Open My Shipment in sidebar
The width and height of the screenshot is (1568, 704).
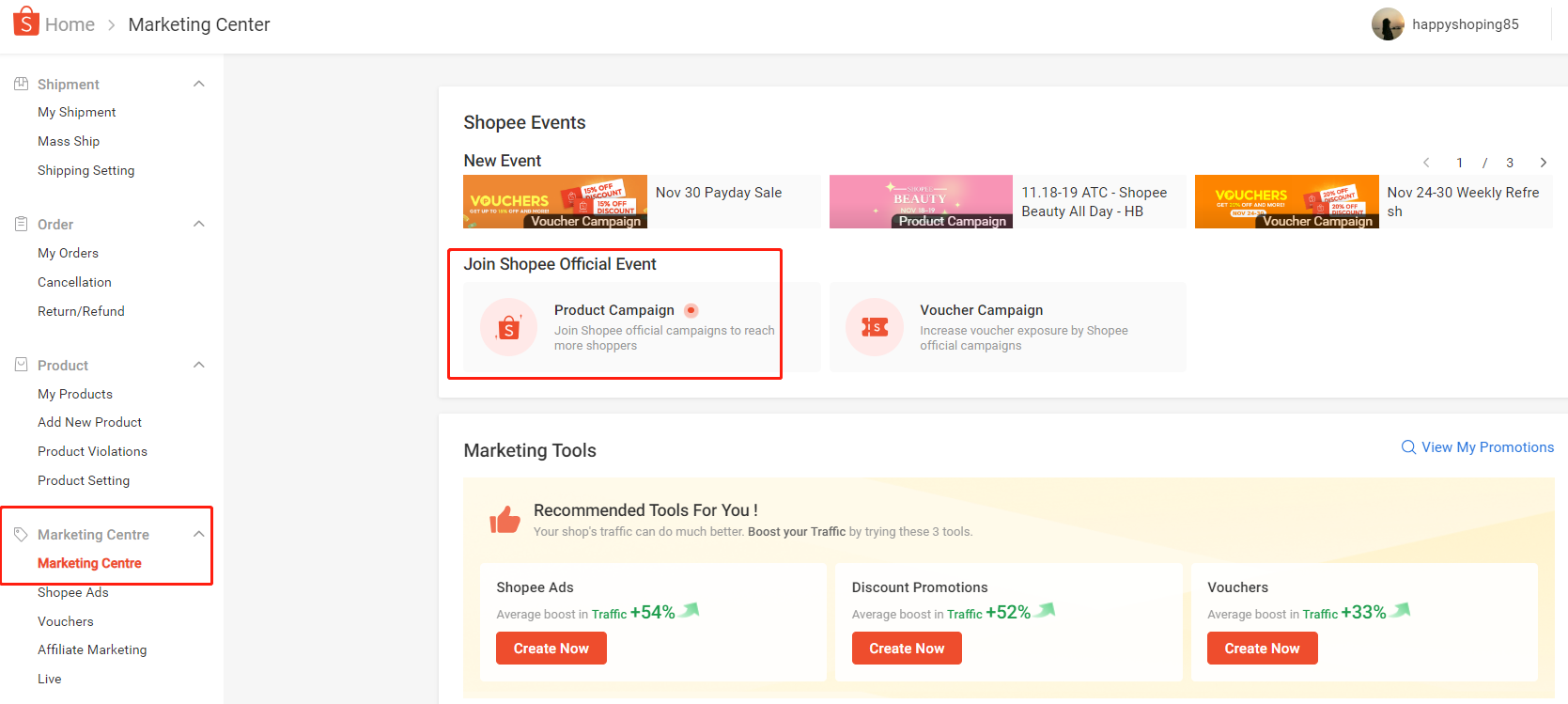click(77, 112)
